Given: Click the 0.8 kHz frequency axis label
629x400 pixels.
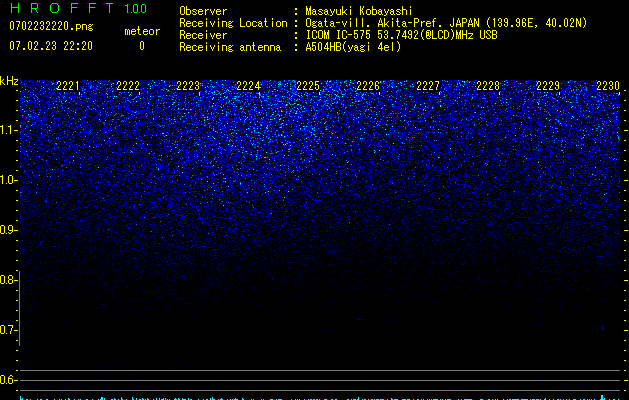Looking at the screenshot, I should [x=8, y=280].
